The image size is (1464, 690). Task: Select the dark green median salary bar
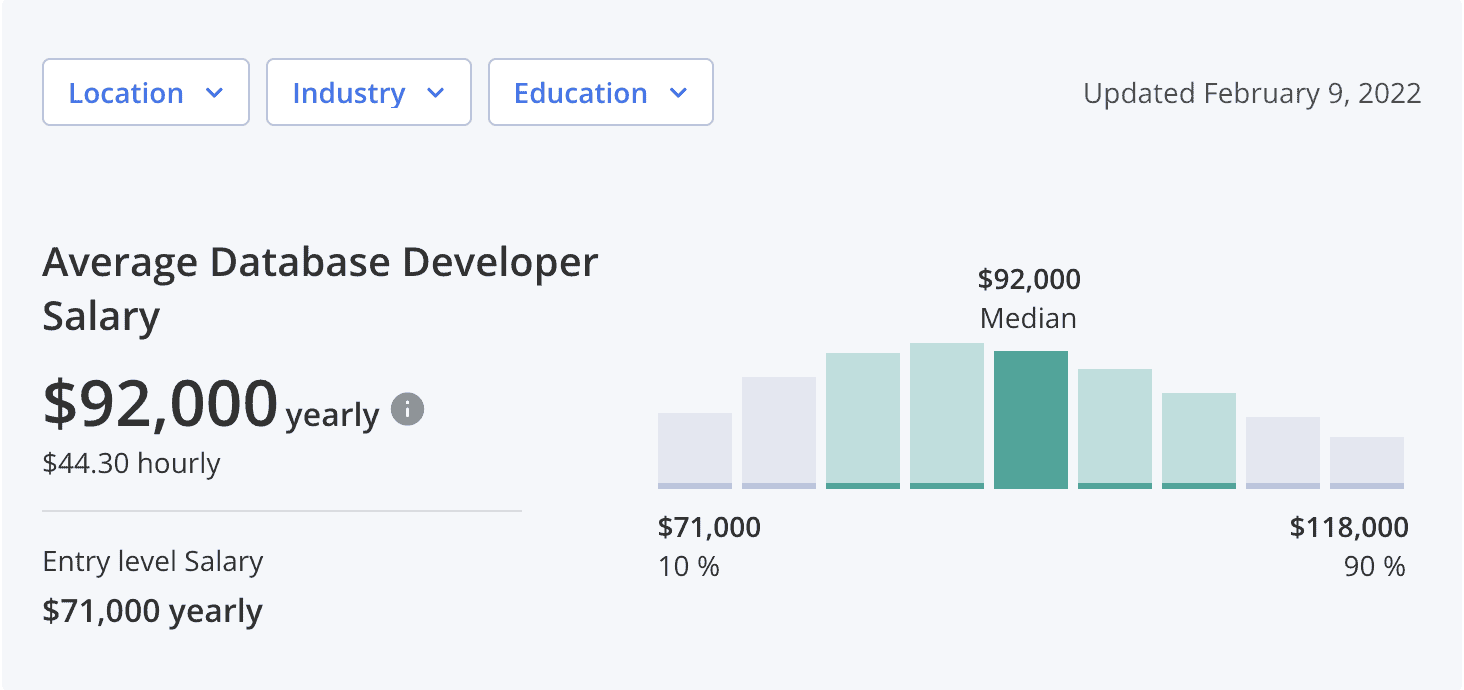[1030, 420]
